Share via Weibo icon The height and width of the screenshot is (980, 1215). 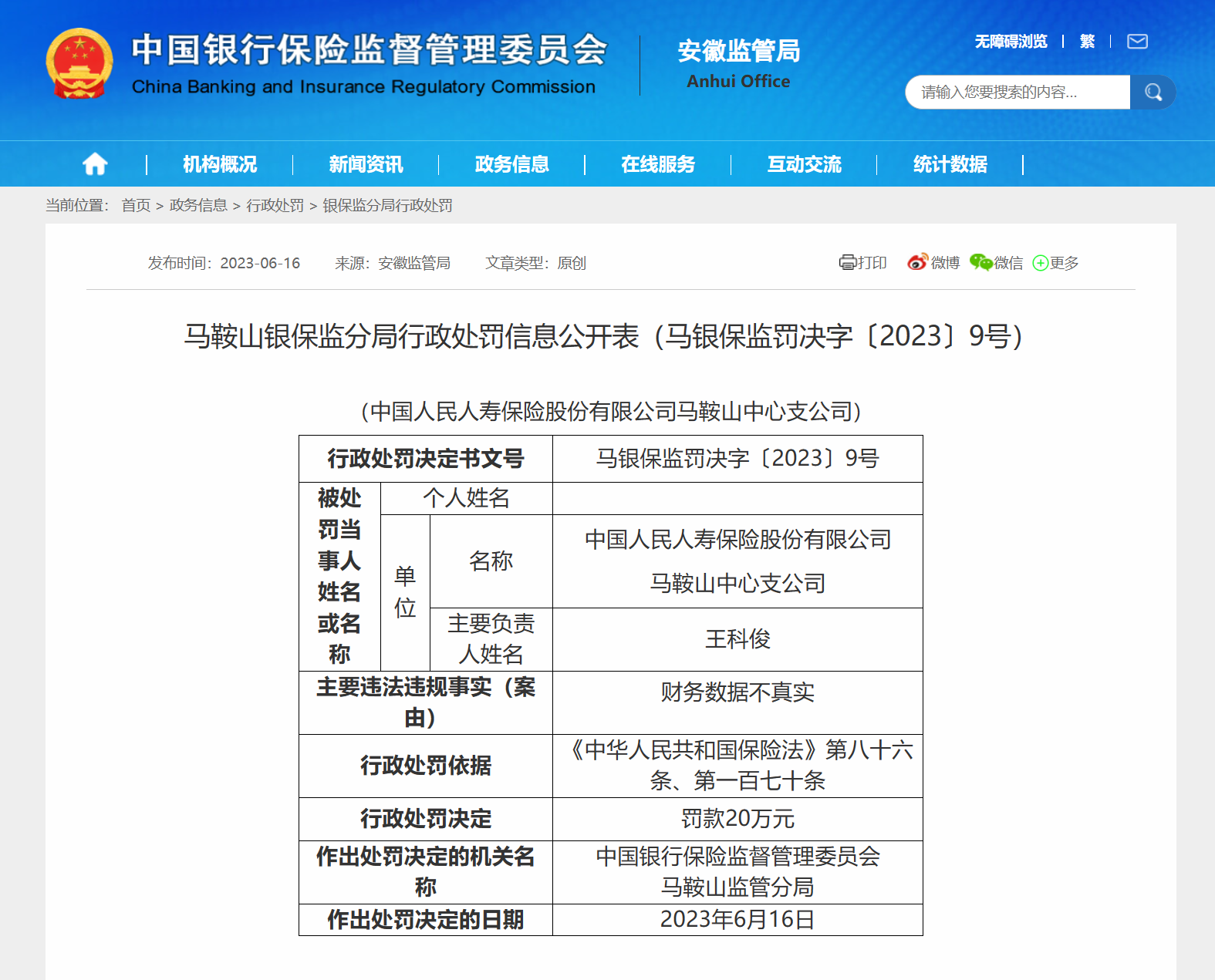coord(917,263)
